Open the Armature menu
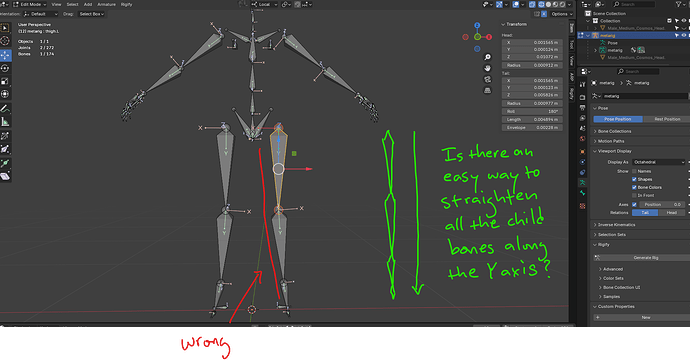 tap(106, 4)
